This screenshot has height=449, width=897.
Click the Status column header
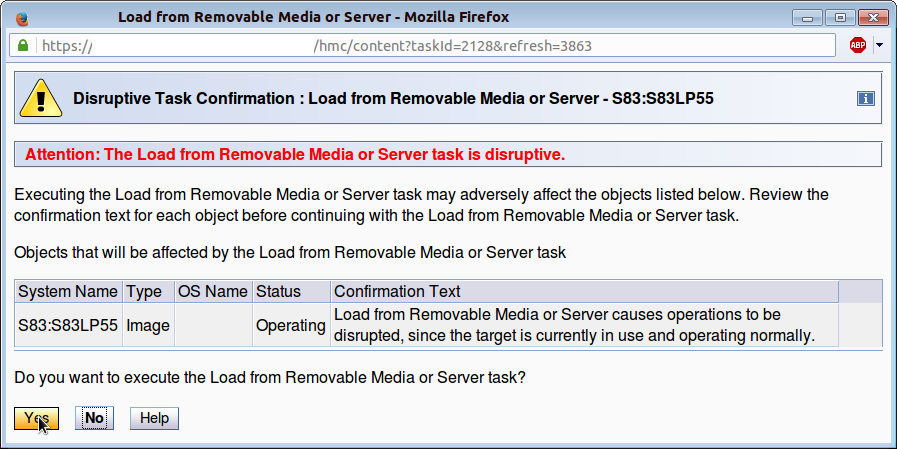pos(278,291)
